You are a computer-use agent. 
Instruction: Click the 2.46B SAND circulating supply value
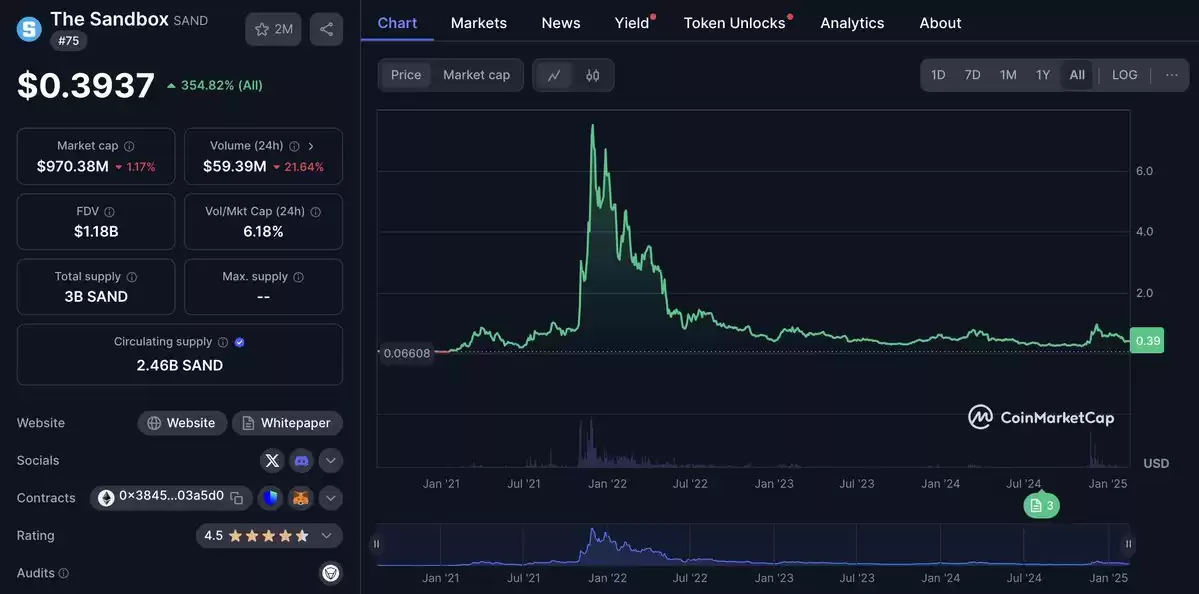180,365
